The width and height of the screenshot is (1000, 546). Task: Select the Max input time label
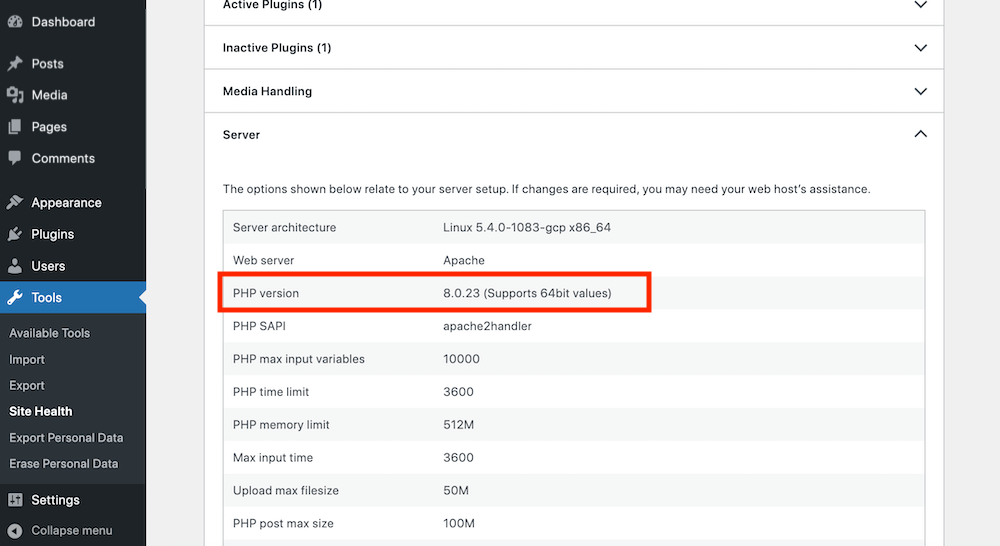273,457
